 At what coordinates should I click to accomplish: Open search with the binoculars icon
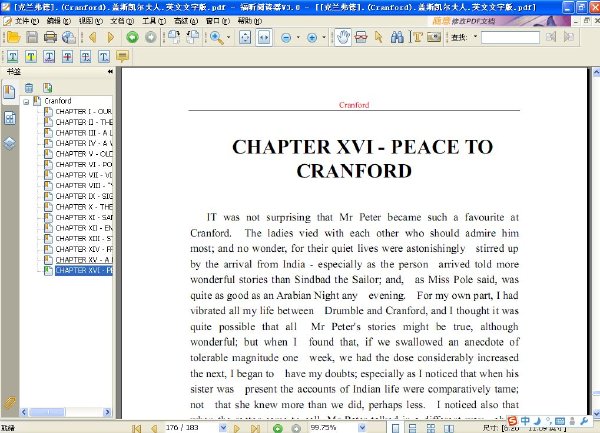tap(397, 37)
